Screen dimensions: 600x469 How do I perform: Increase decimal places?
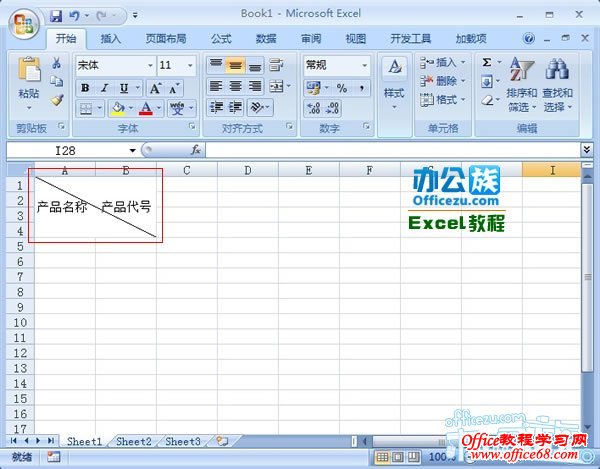click(313, 108)
